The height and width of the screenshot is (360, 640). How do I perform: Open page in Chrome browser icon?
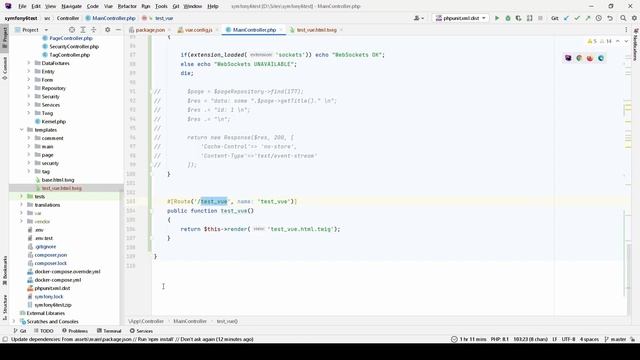tap(579, 58)
